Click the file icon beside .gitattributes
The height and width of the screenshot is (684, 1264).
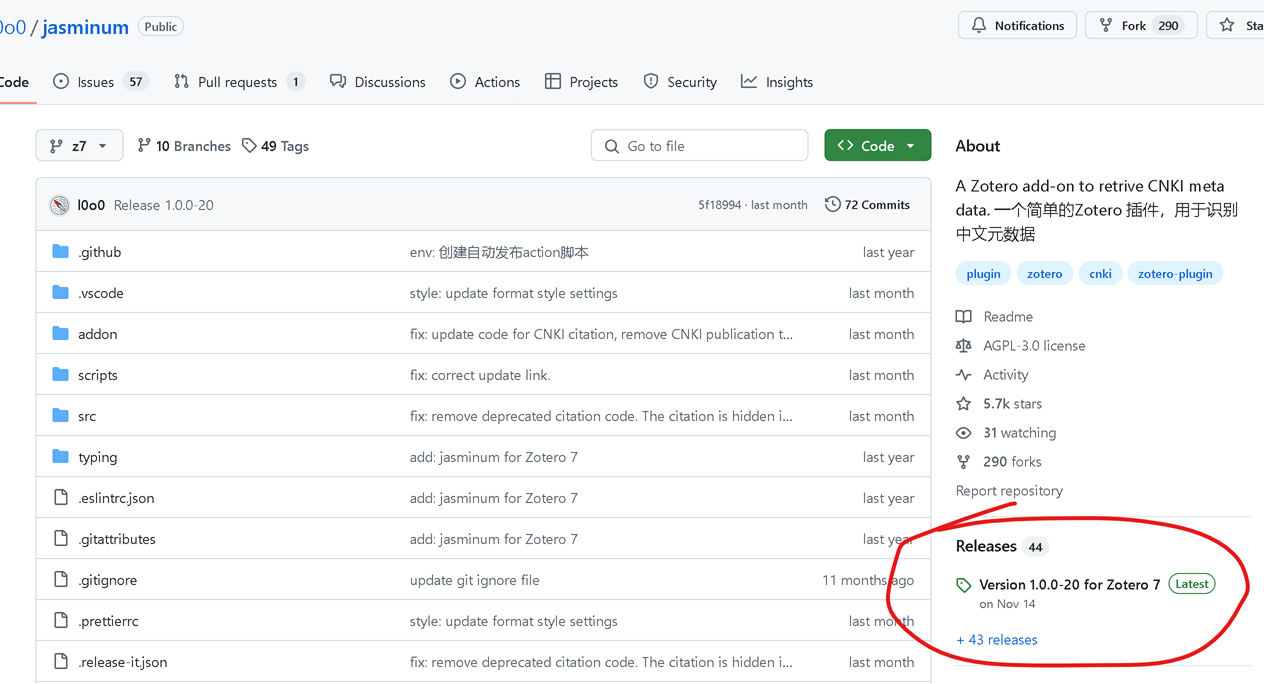tap(60, 539)
